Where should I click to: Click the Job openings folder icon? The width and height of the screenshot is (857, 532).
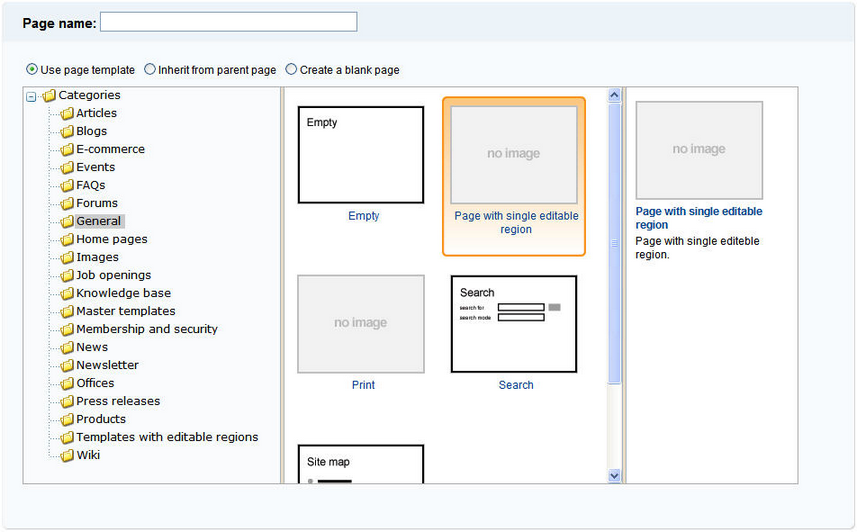pyautogui.click(x=67, y=276)
